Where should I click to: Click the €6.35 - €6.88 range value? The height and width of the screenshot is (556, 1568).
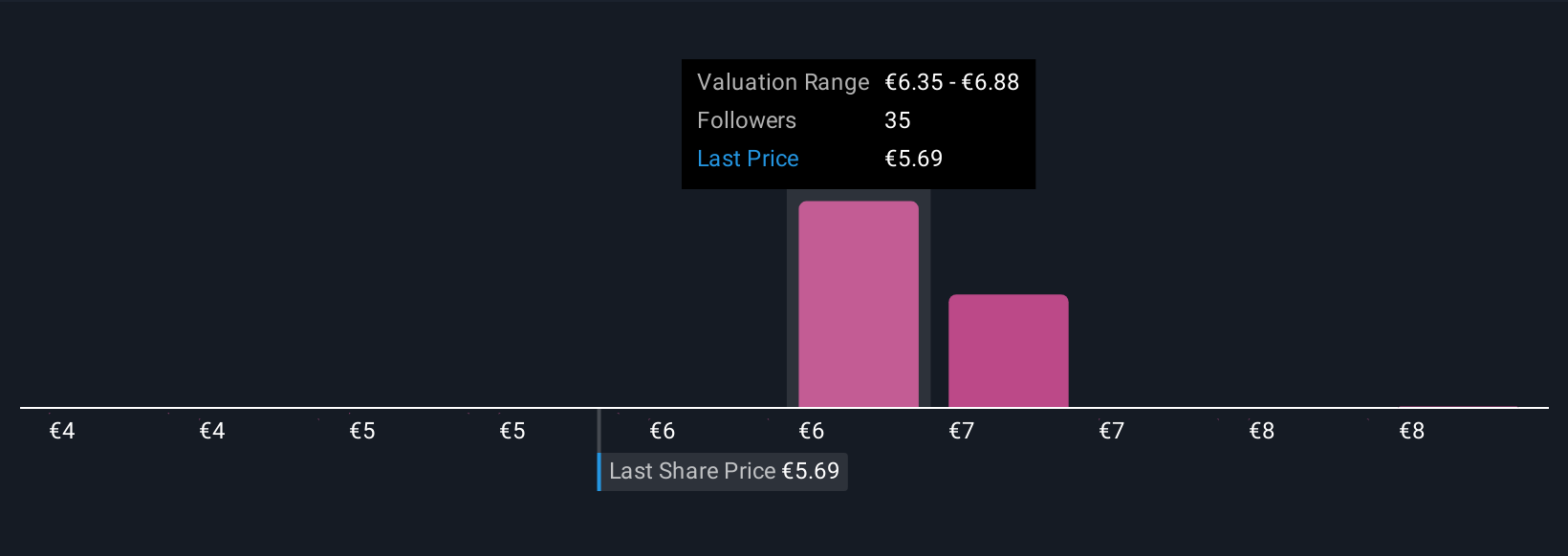tap(951, 82)
